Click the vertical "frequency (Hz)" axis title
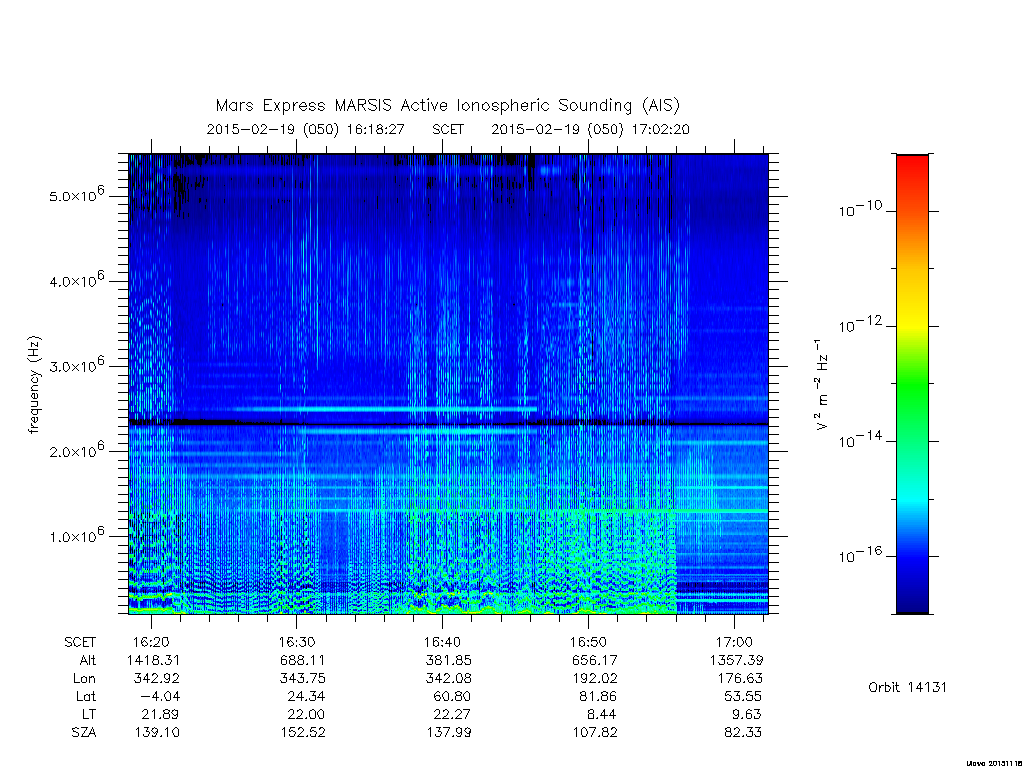This screenshot has height=768, width=1024. (34, 385)
